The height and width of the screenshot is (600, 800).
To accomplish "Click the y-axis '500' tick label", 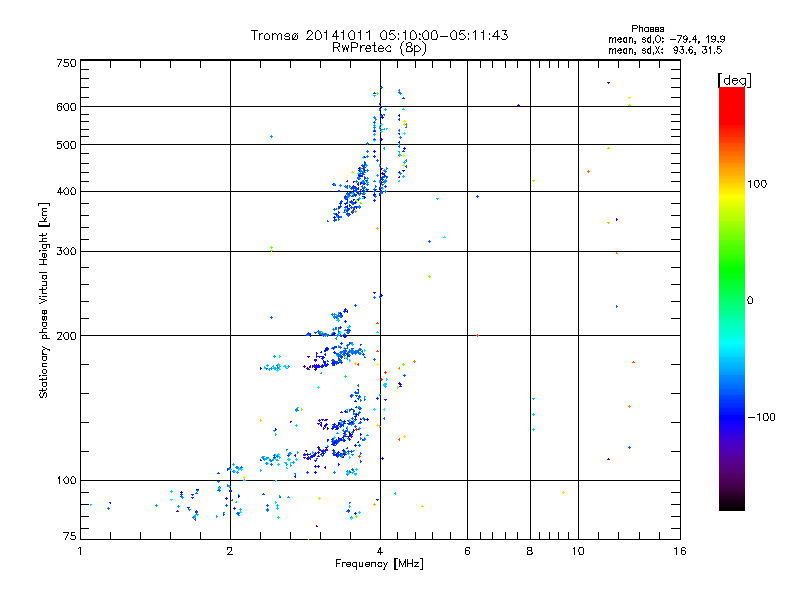I will pos(66,145).
